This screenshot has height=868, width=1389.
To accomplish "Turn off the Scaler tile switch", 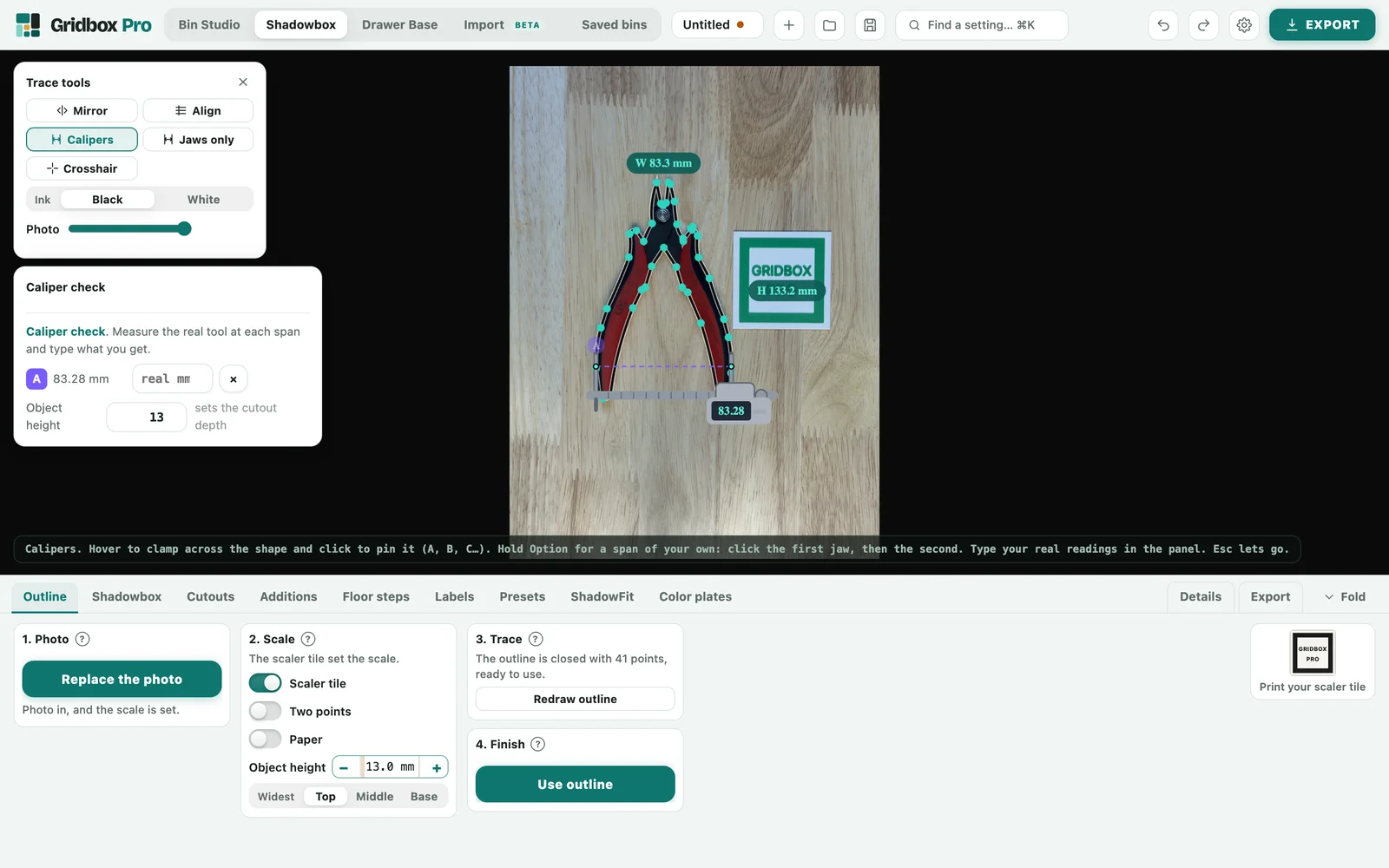I will tap(265, 683).
